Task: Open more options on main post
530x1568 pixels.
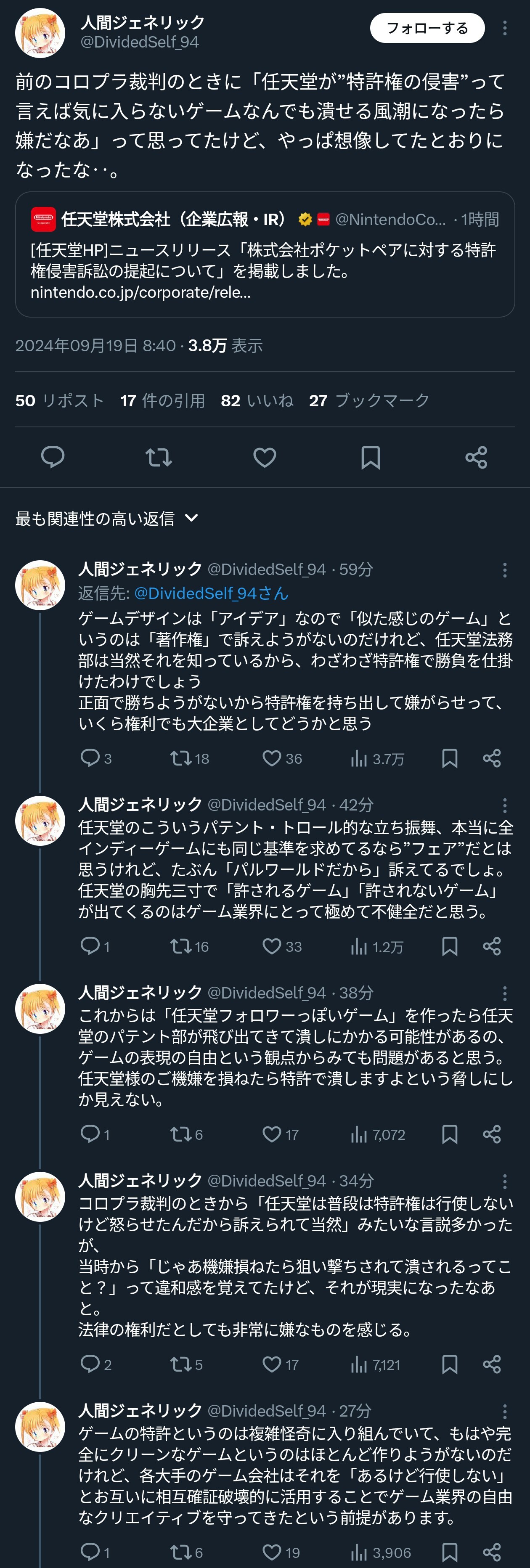Action: [x=504, y=28]
